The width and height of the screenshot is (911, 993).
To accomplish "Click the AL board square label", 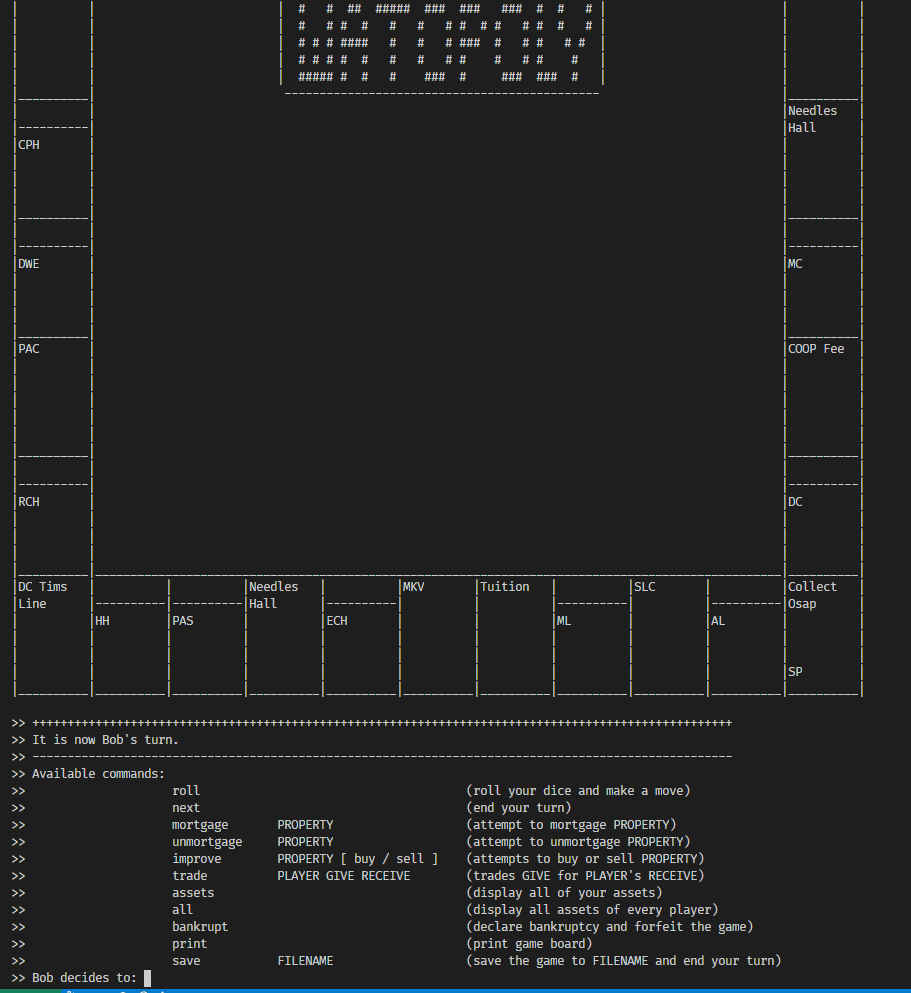I will (x=718, y=621).
